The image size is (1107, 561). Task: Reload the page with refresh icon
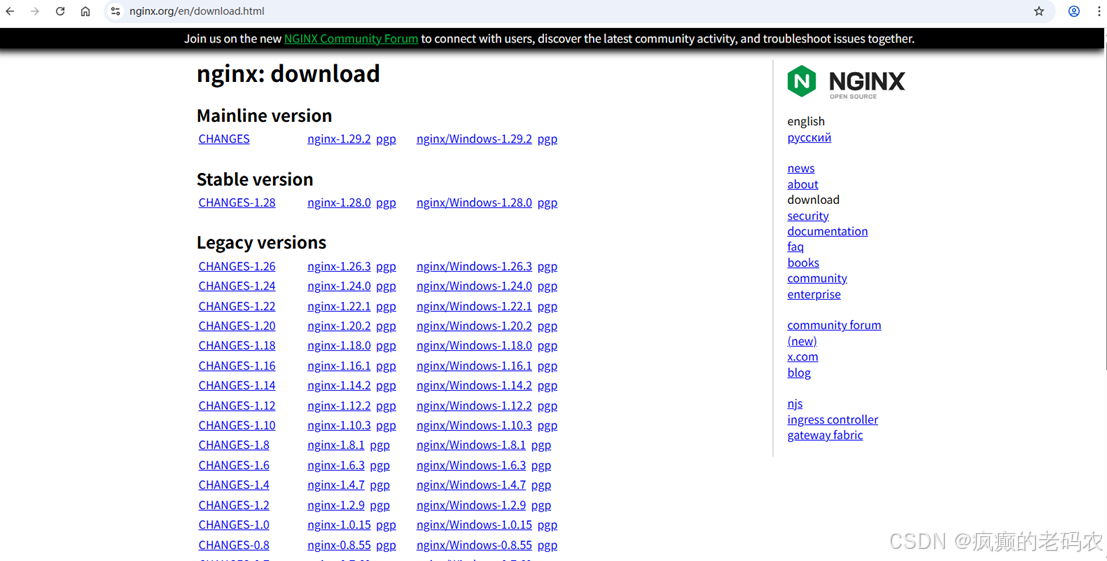(x=60, y=11)
